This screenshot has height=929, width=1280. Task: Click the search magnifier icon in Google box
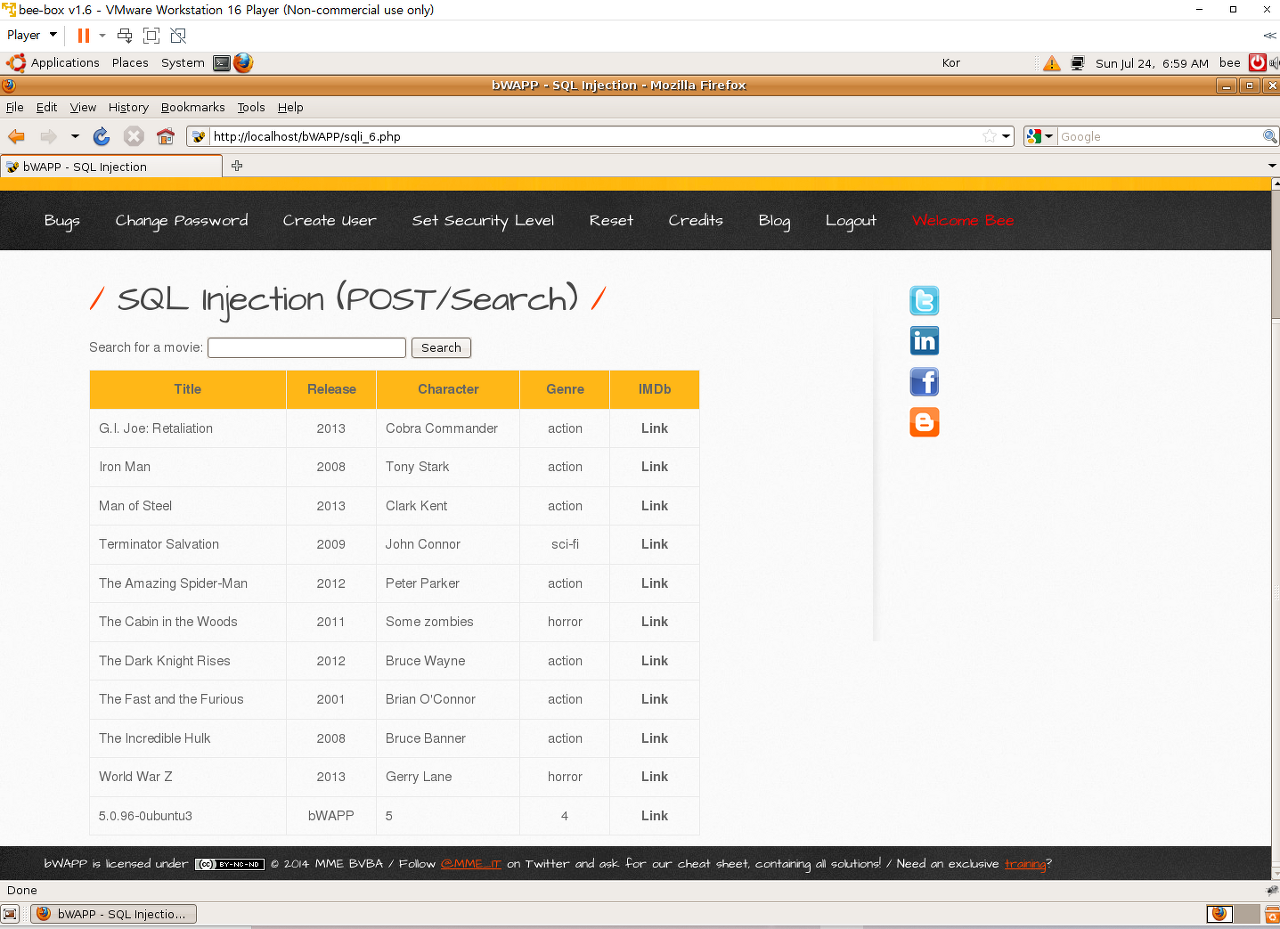1270,137
